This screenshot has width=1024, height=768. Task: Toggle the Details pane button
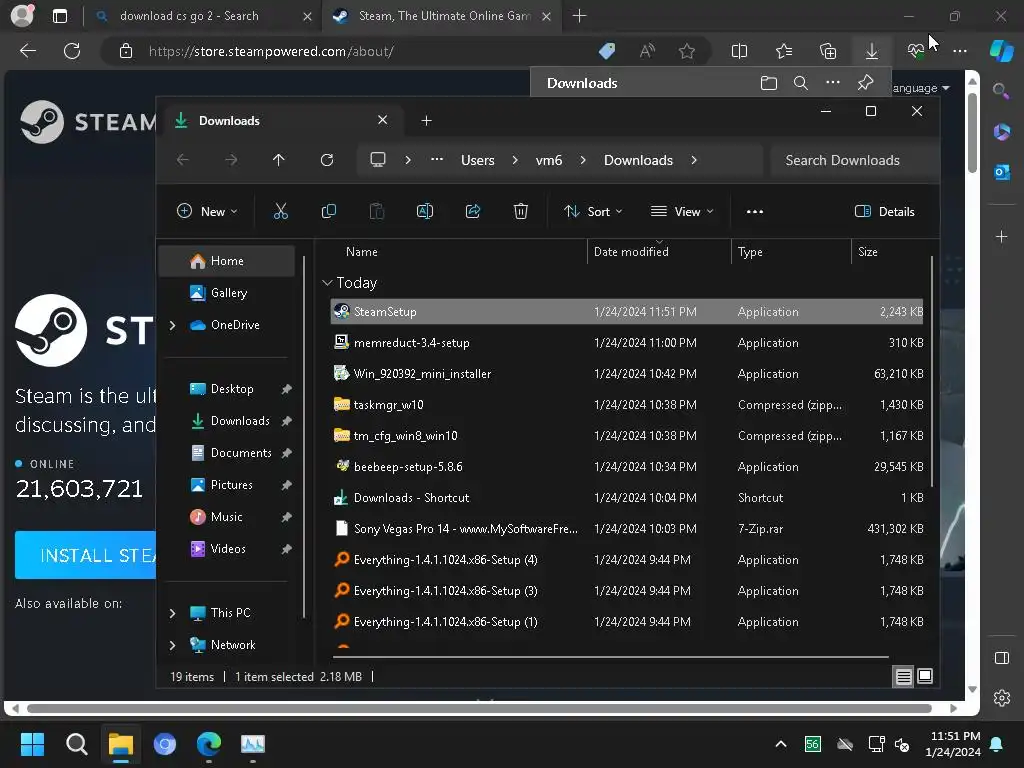[885, 211]
